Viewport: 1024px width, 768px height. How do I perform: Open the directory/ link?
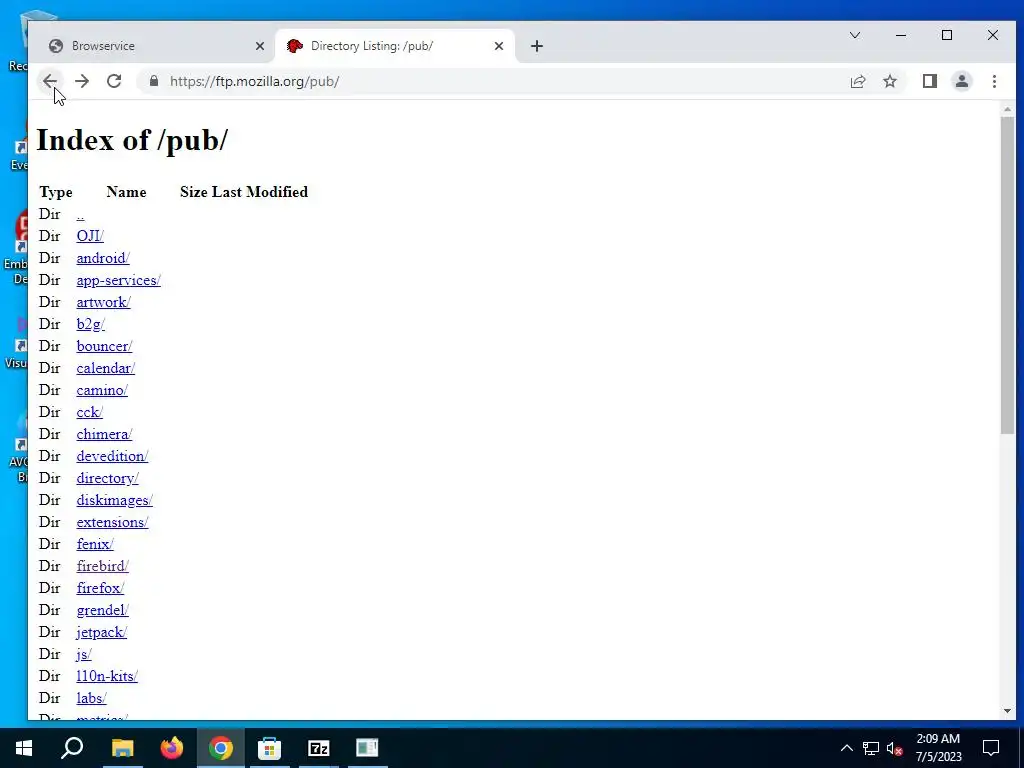coord(108,478)
